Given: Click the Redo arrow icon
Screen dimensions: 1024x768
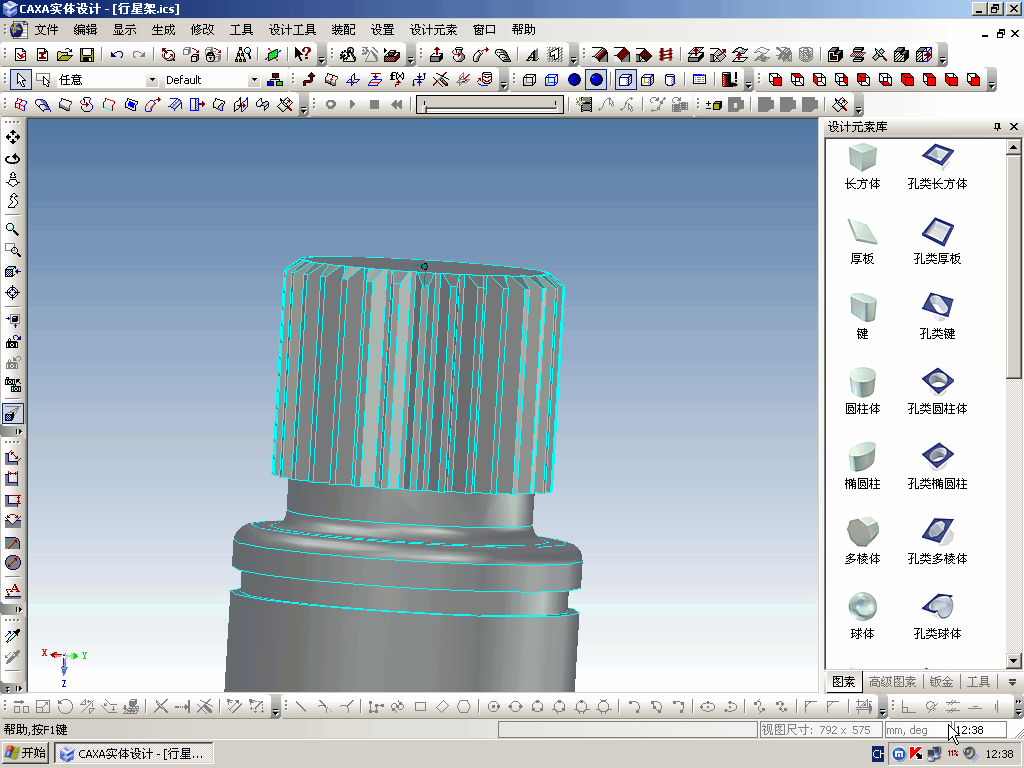Looking at the screenshot, I should (139, 55).
